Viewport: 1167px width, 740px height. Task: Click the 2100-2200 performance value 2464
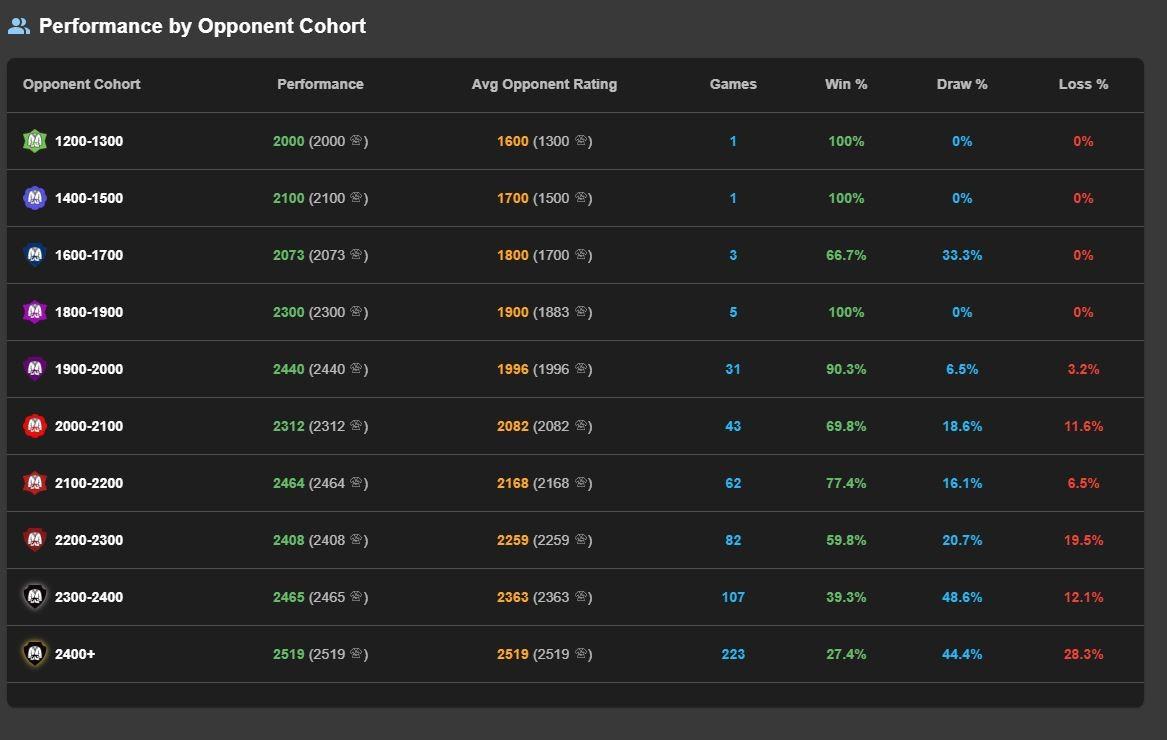[289, 483]
